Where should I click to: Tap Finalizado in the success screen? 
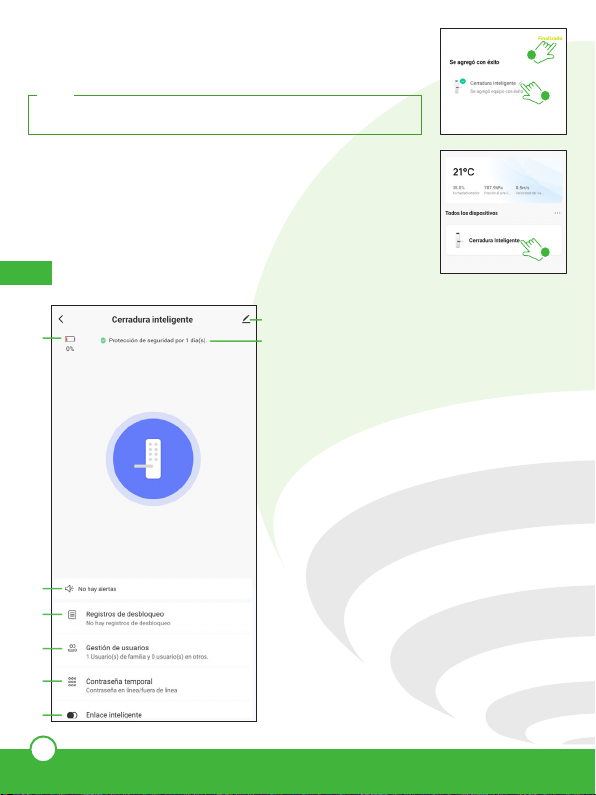click(550, 39)
